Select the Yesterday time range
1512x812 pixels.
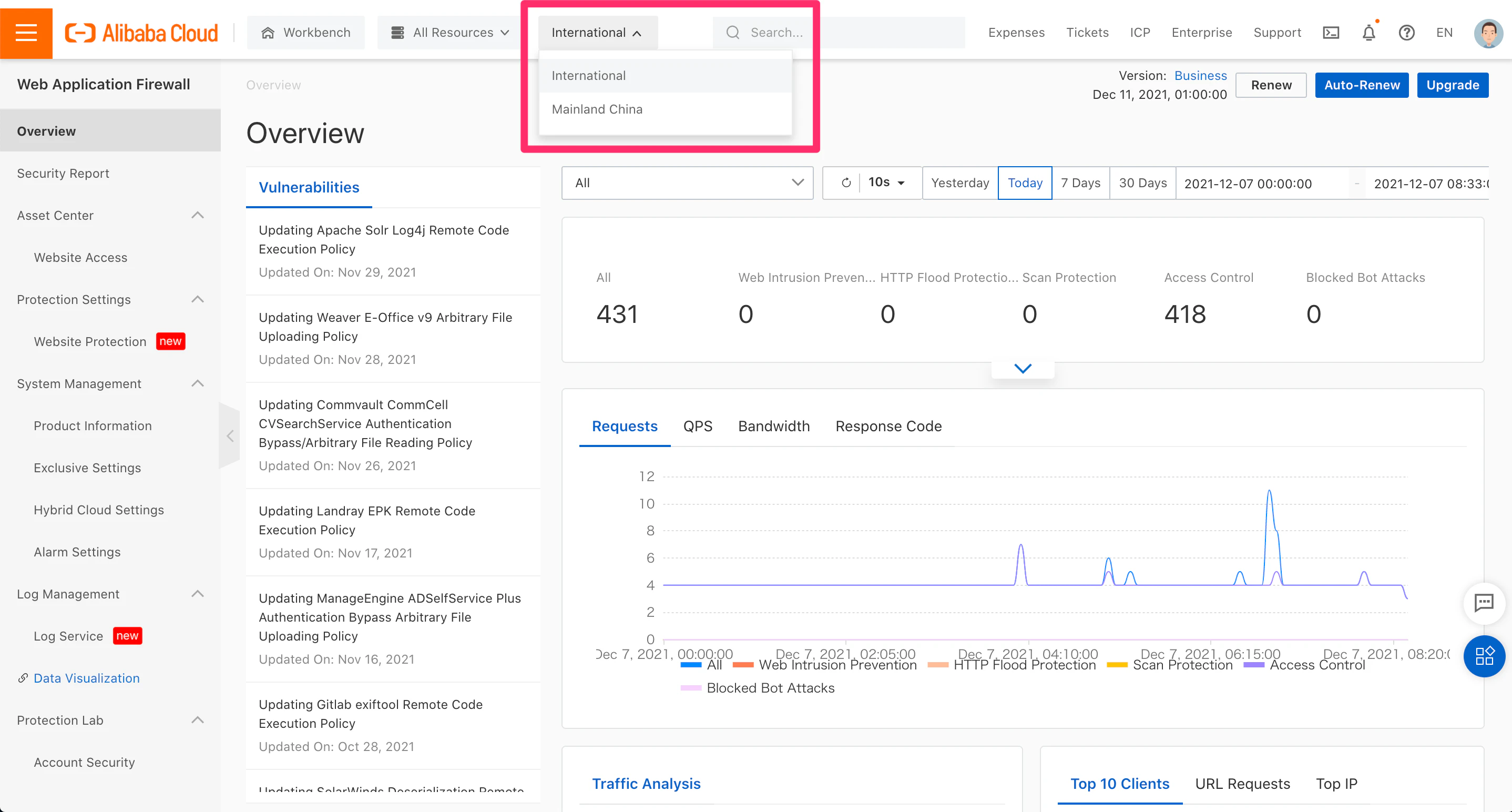(x=959, y=183)
